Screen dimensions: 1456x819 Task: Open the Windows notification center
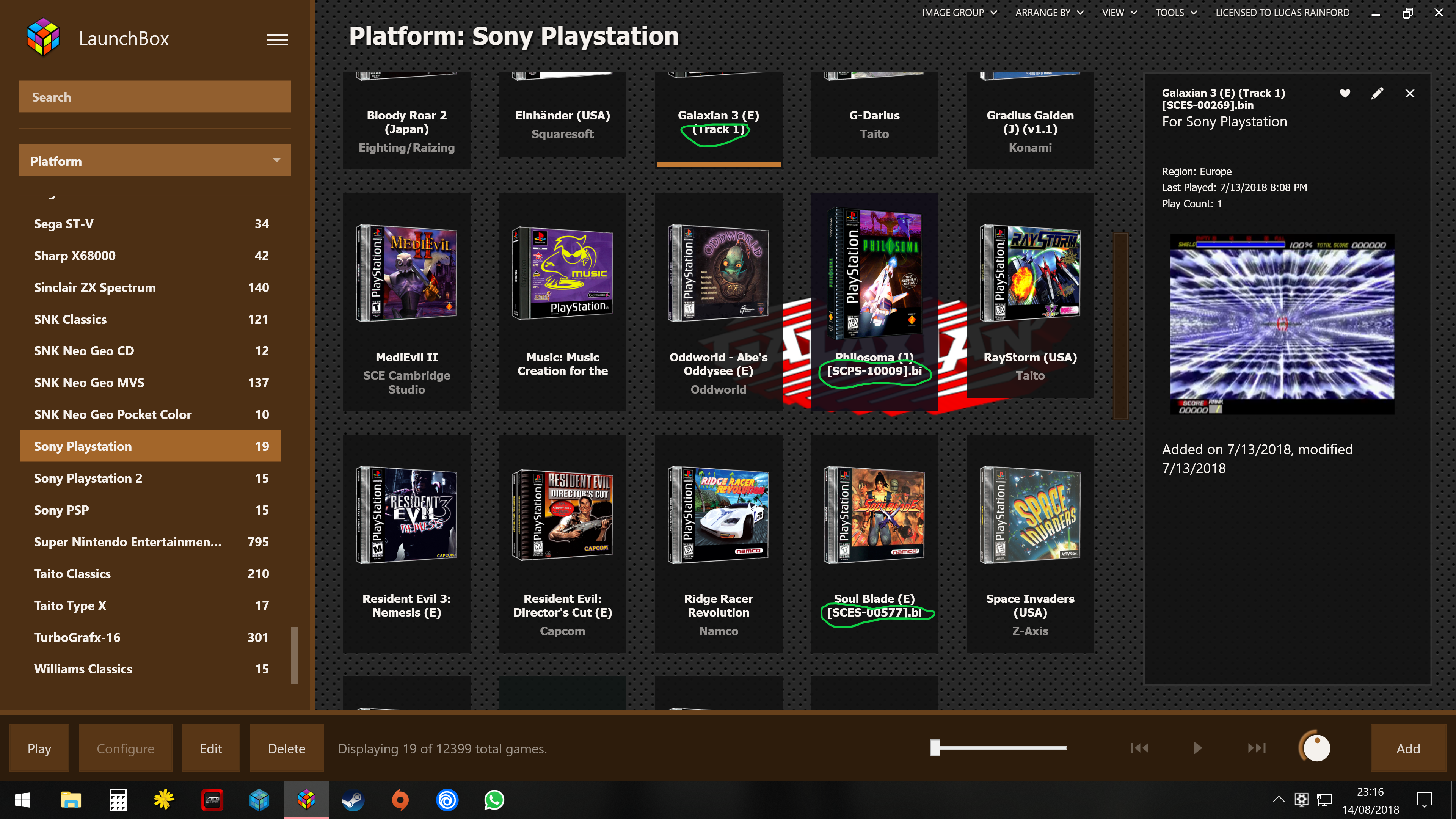1424,800
